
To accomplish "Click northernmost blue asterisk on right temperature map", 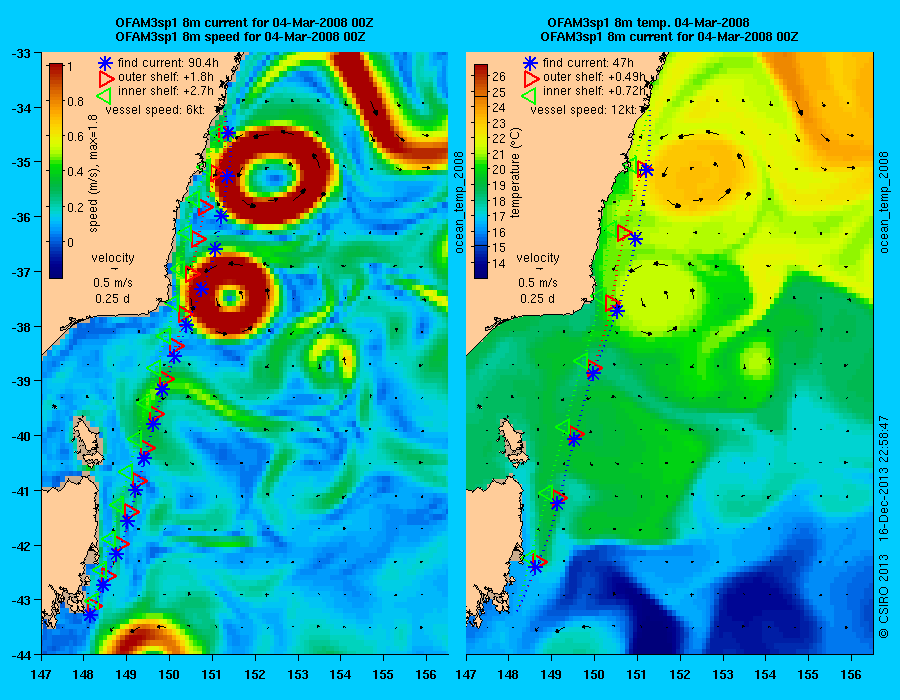I will tap(646, 170).
